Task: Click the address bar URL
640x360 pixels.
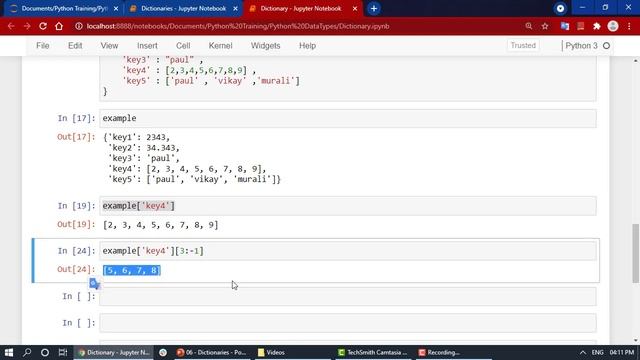Action: [238, 26]
